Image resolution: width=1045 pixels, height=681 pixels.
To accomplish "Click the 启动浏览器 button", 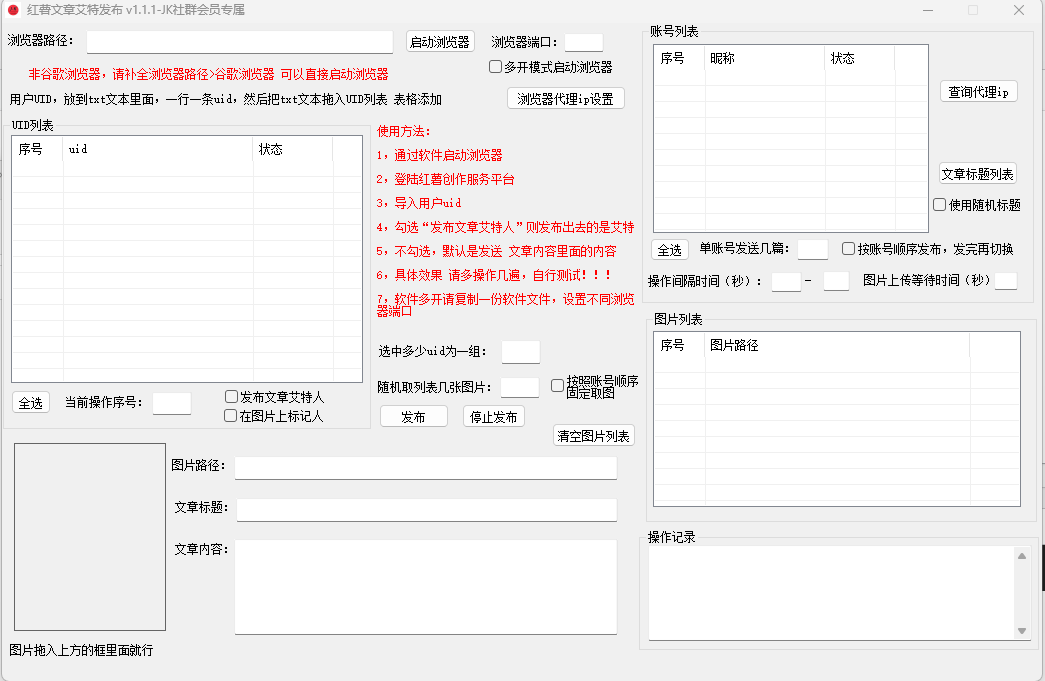I will (x=440, y=42).
